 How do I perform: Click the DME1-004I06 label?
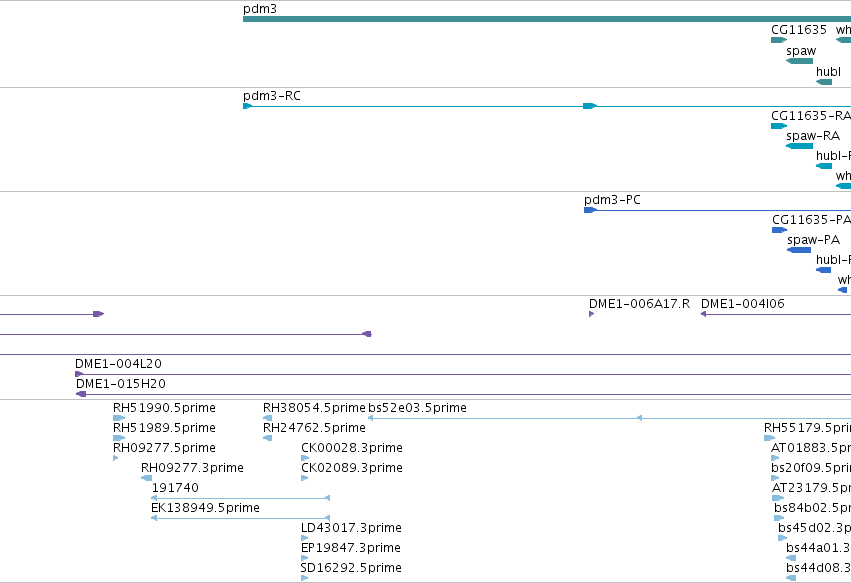(742, 303)
